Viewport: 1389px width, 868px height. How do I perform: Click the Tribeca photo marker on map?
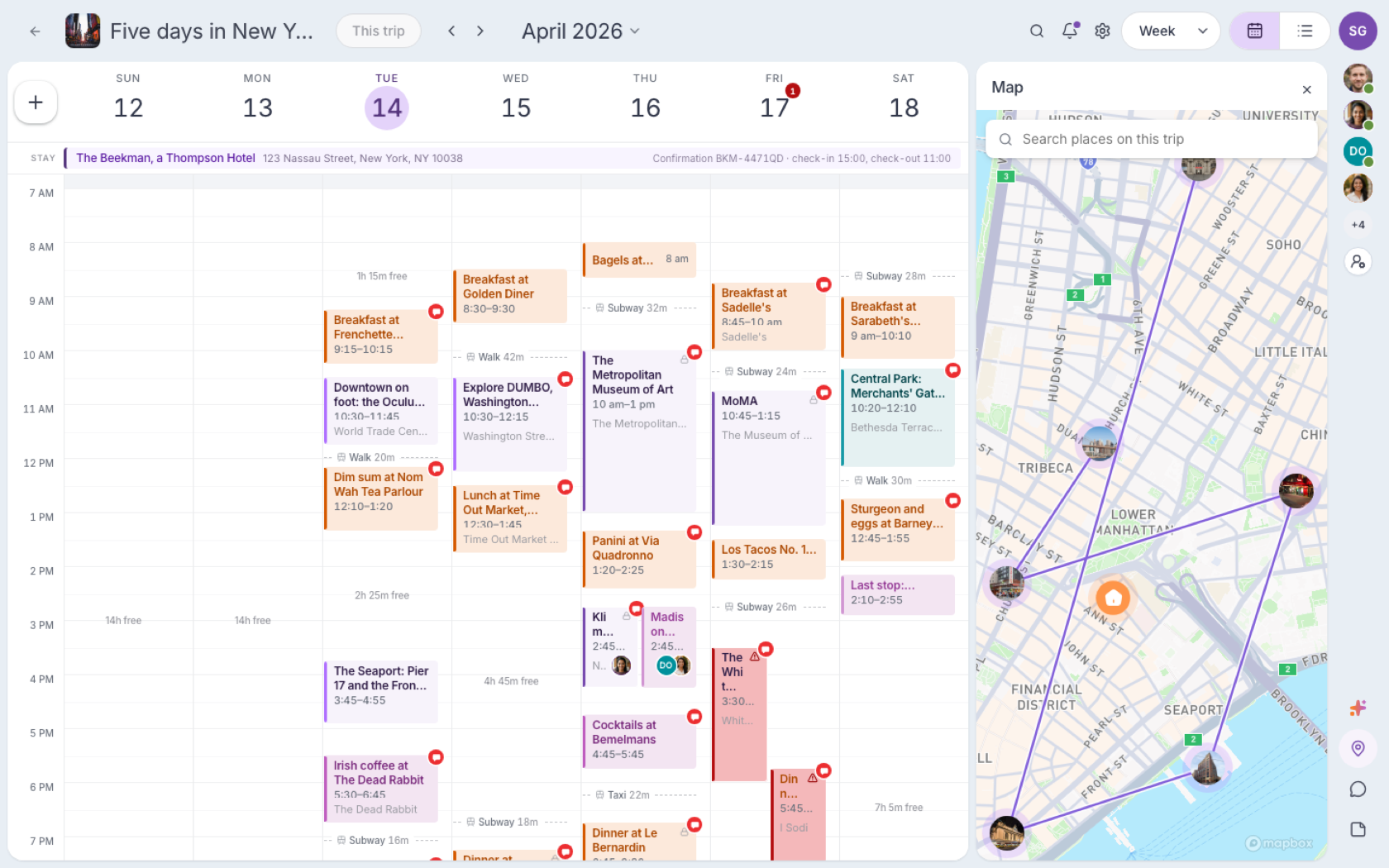1099,445
